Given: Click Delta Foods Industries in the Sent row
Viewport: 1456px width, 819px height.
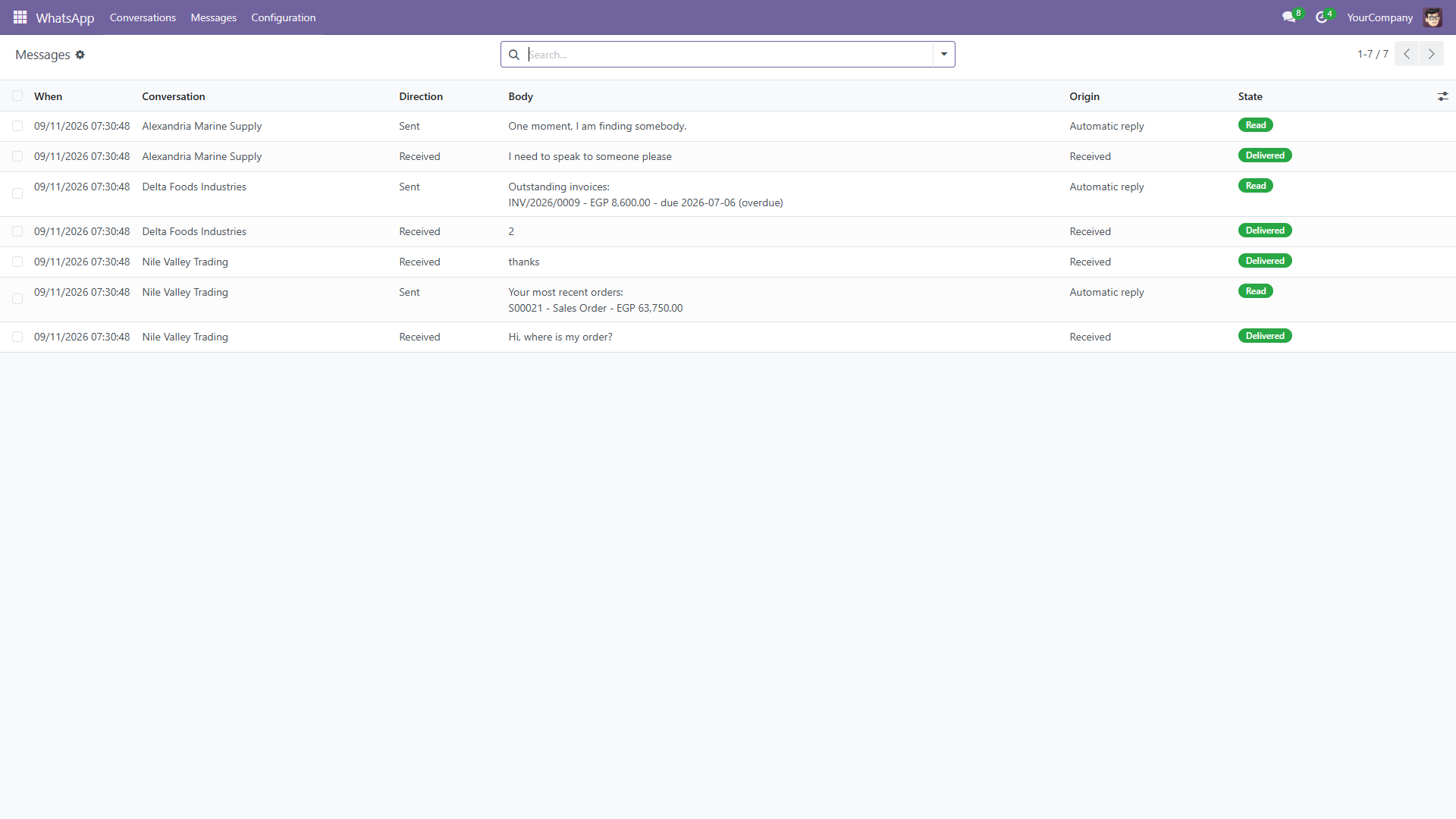Looking at the screenshot, I should point(194,187).
